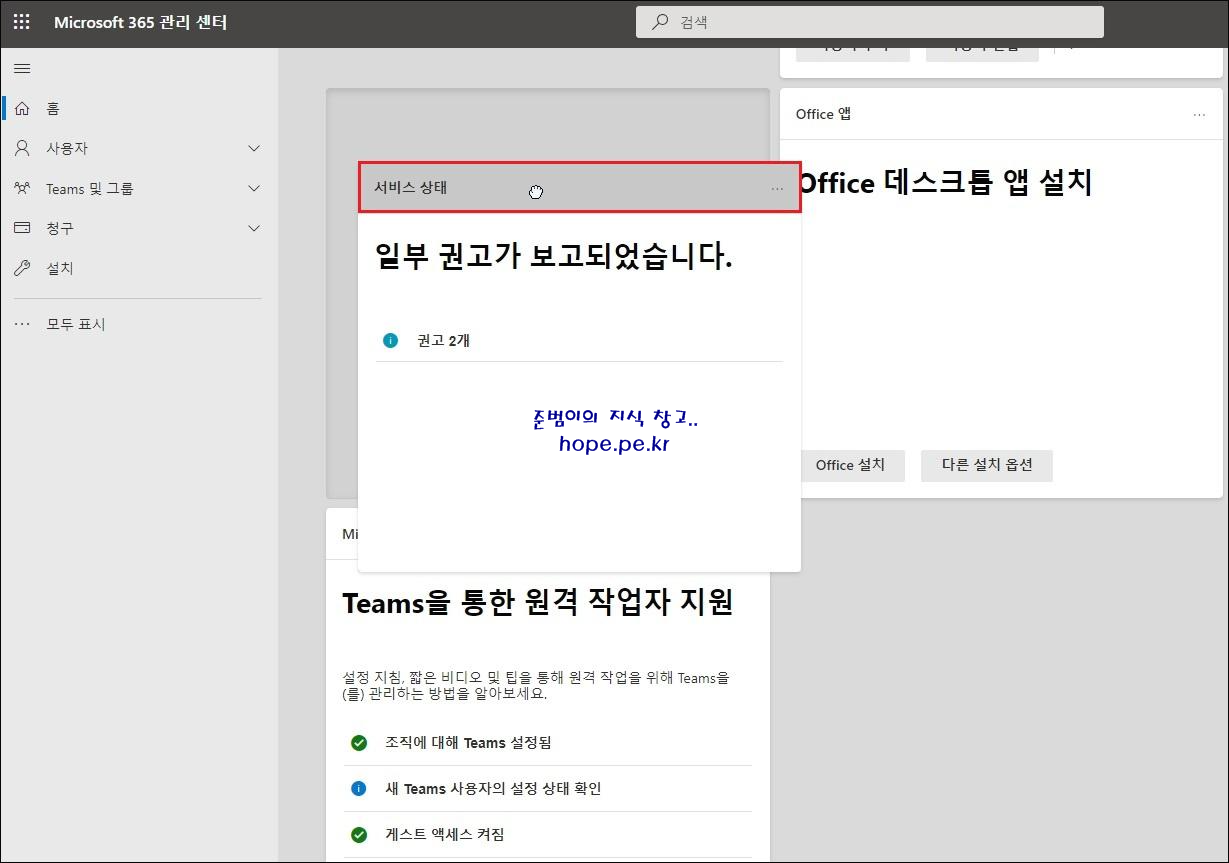Click the Billing card icon
This screenshot has width=1229, height=863.
click(x=22, y=228)
